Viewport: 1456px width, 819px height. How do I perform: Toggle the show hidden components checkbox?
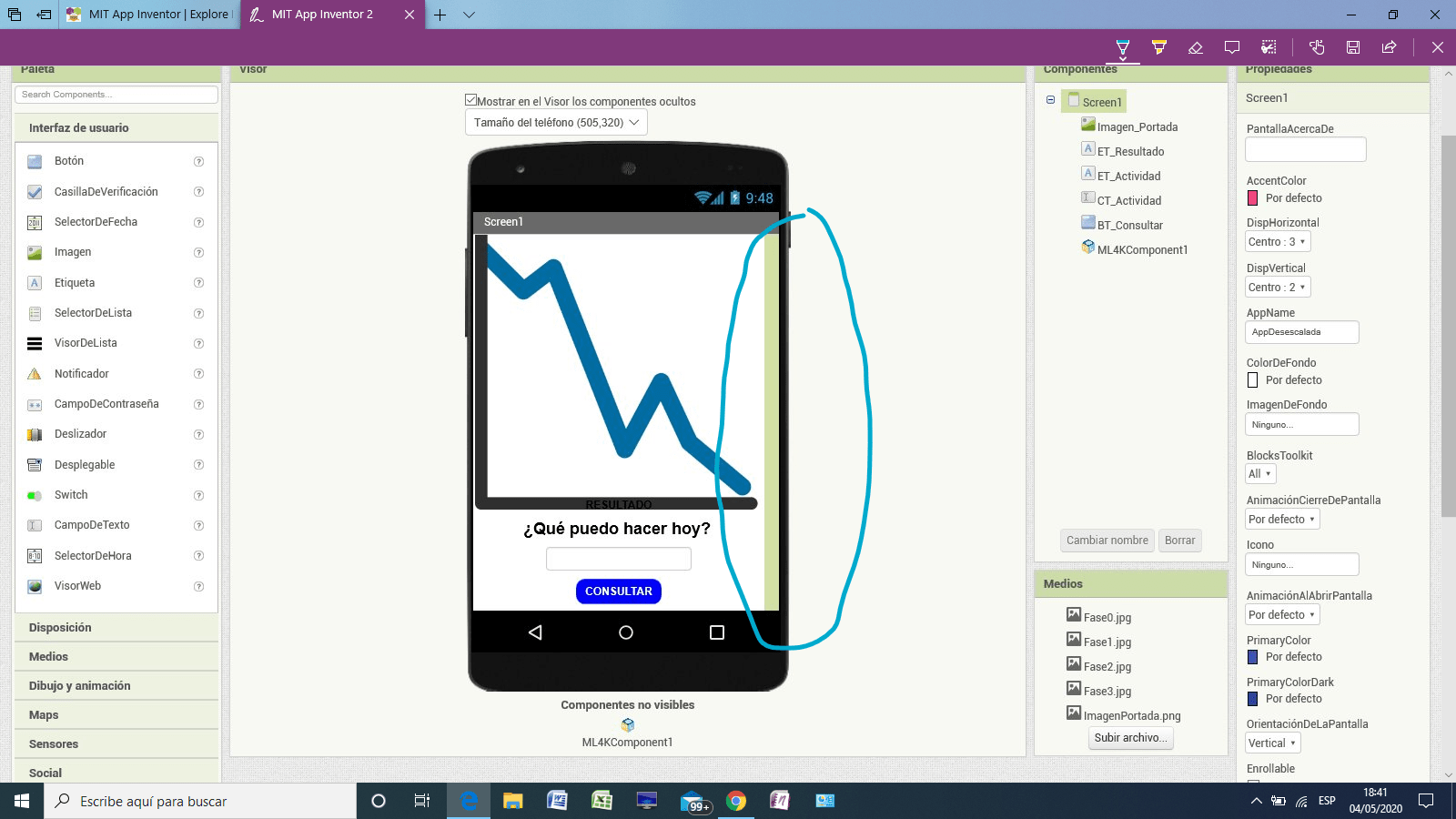point(470,101)
